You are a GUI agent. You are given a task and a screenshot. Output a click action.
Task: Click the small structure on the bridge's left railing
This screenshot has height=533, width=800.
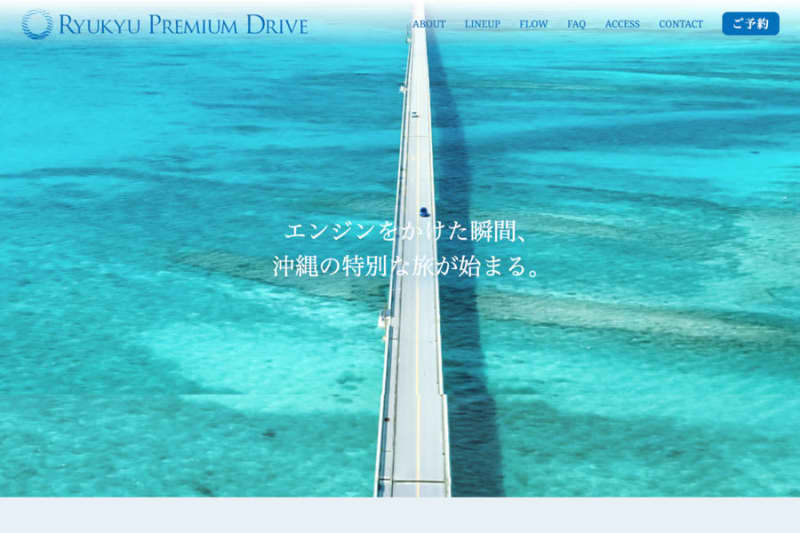pyautogui.click(x=383, y=320)
